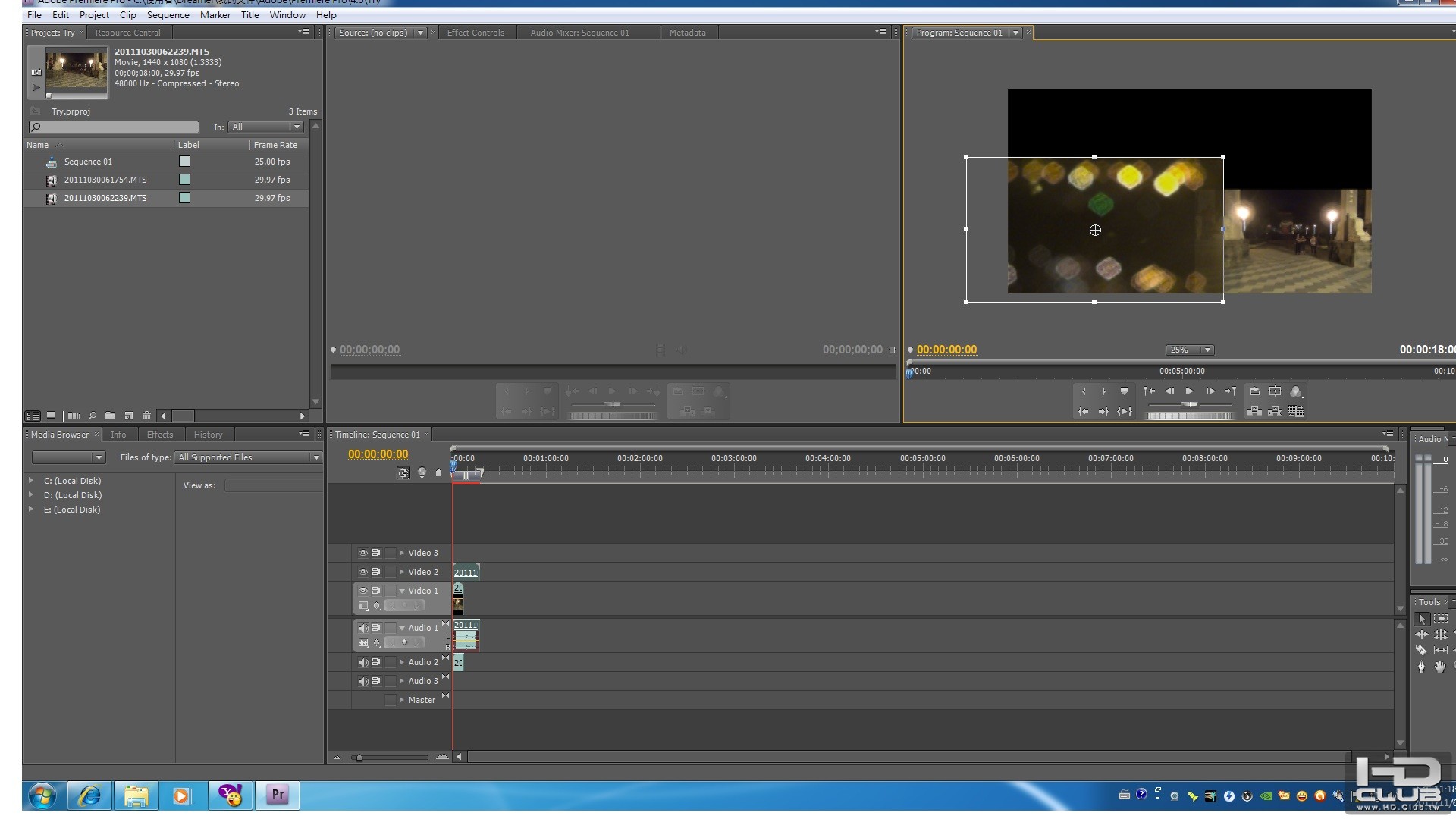Screen dimensions: 1456x819
Task: Click Export Frame/Loop icon in Program monitor
Action: point(1254,391)
